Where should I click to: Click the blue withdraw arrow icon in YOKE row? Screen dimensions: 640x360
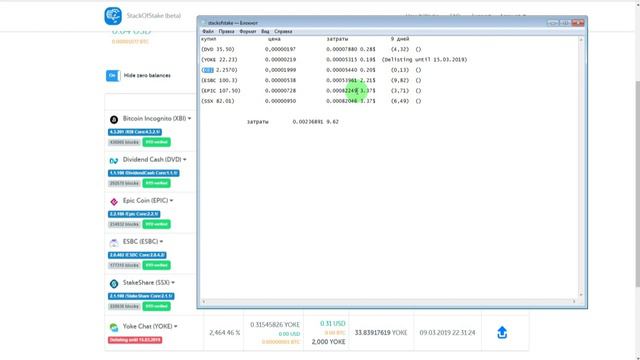[502, 333]
